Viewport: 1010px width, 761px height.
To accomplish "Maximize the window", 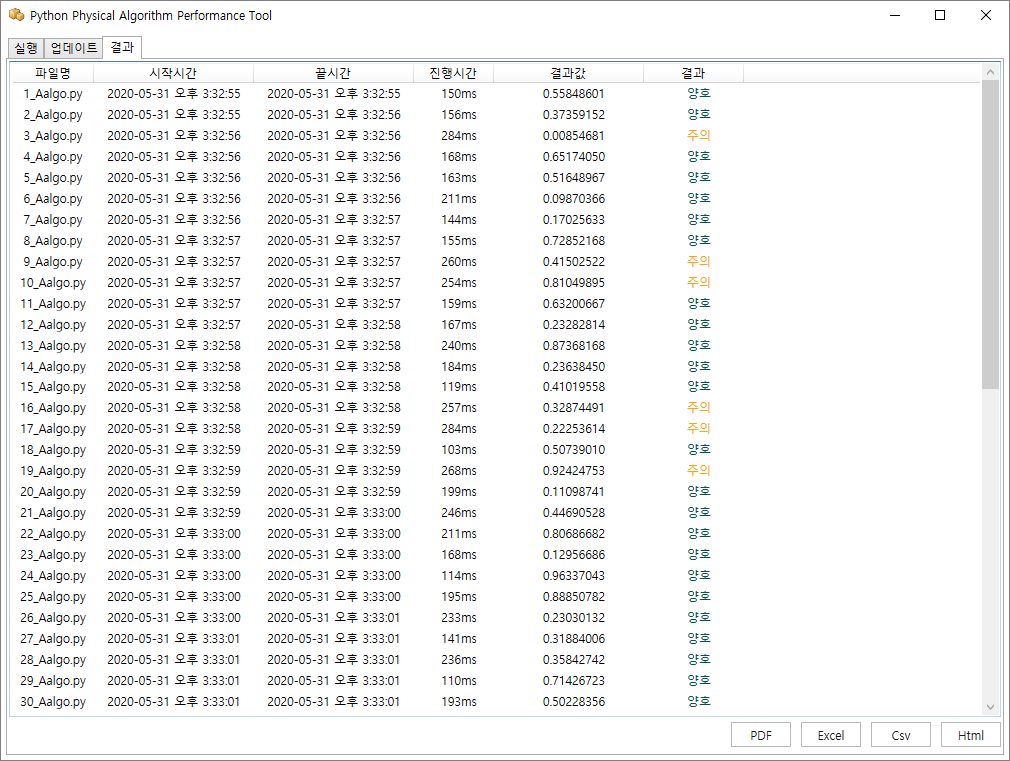I will point(940,15).
